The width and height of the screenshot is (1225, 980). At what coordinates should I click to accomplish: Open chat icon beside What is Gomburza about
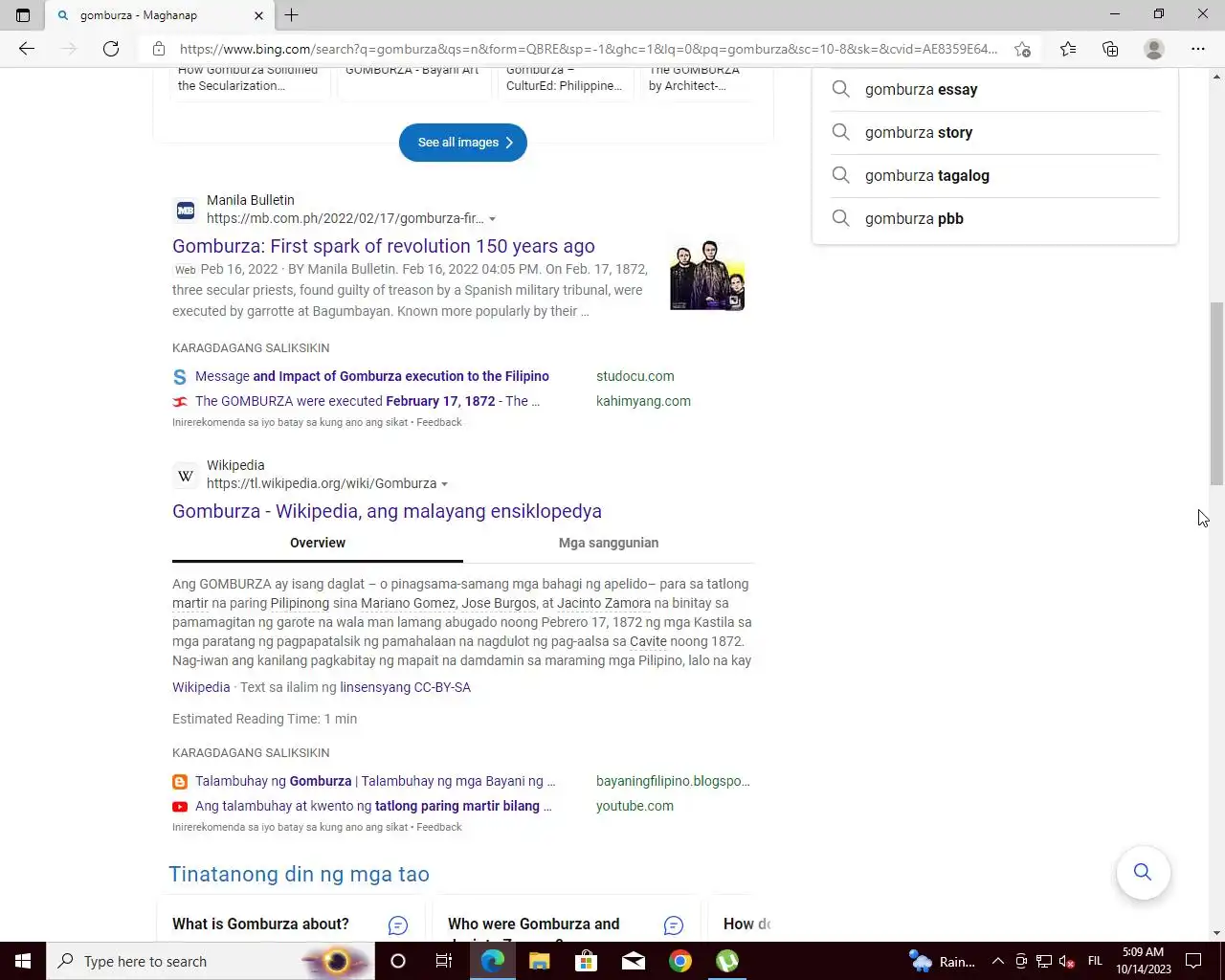click(x=398, y=925)
